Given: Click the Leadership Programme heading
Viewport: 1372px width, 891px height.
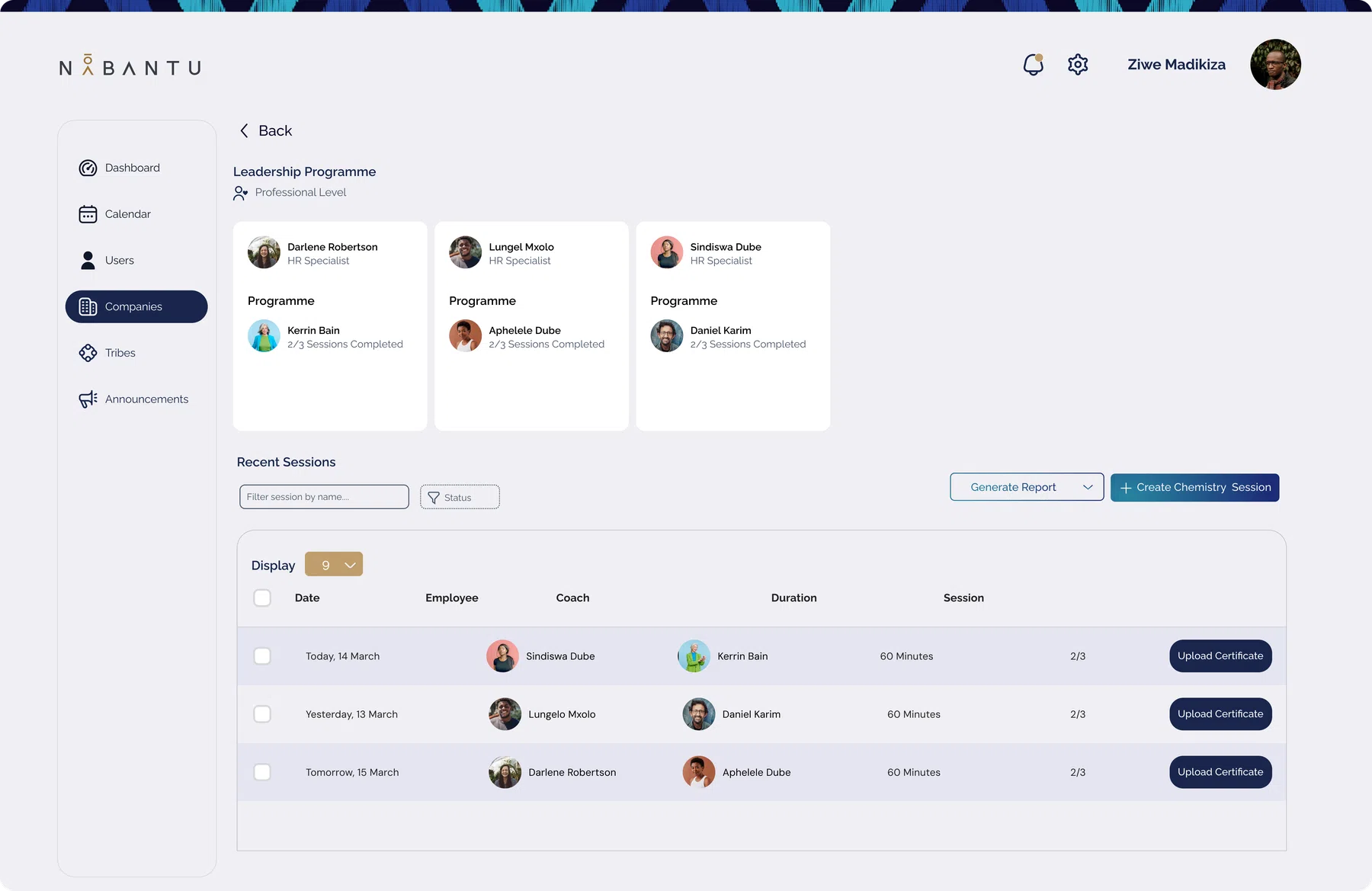Looking at the screenshot, I should point(304,172).
